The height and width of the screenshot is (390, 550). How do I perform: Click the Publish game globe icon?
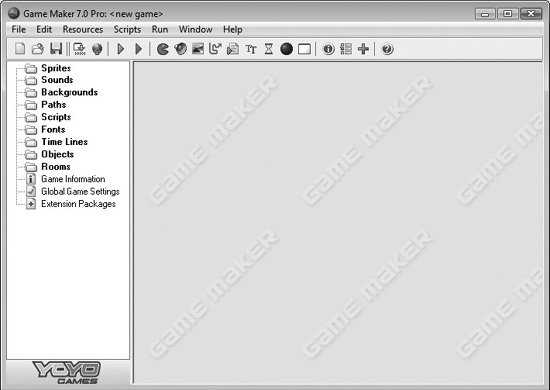click(97, 49)
